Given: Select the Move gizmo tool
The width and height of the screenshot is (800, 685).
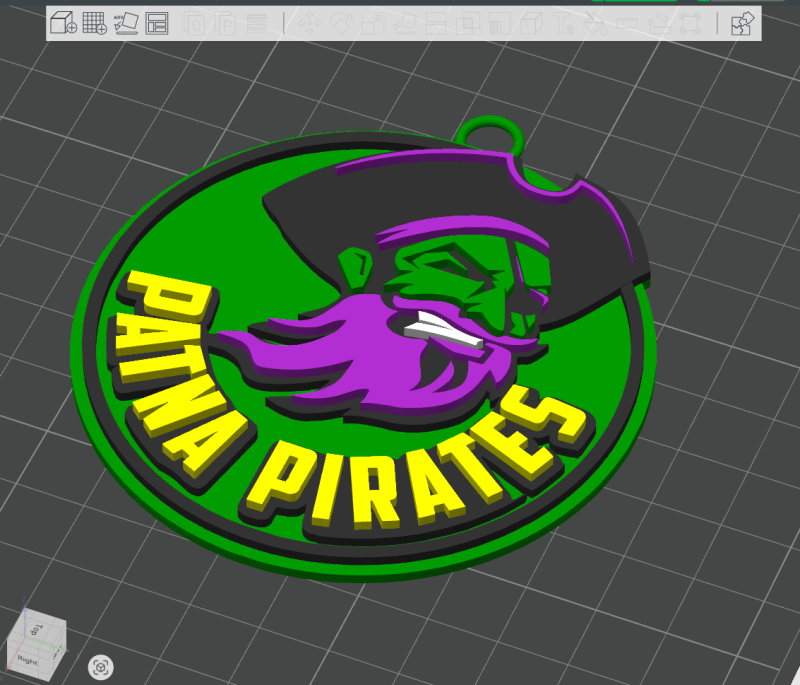Looking at the screenshot, I should [310, 23].
